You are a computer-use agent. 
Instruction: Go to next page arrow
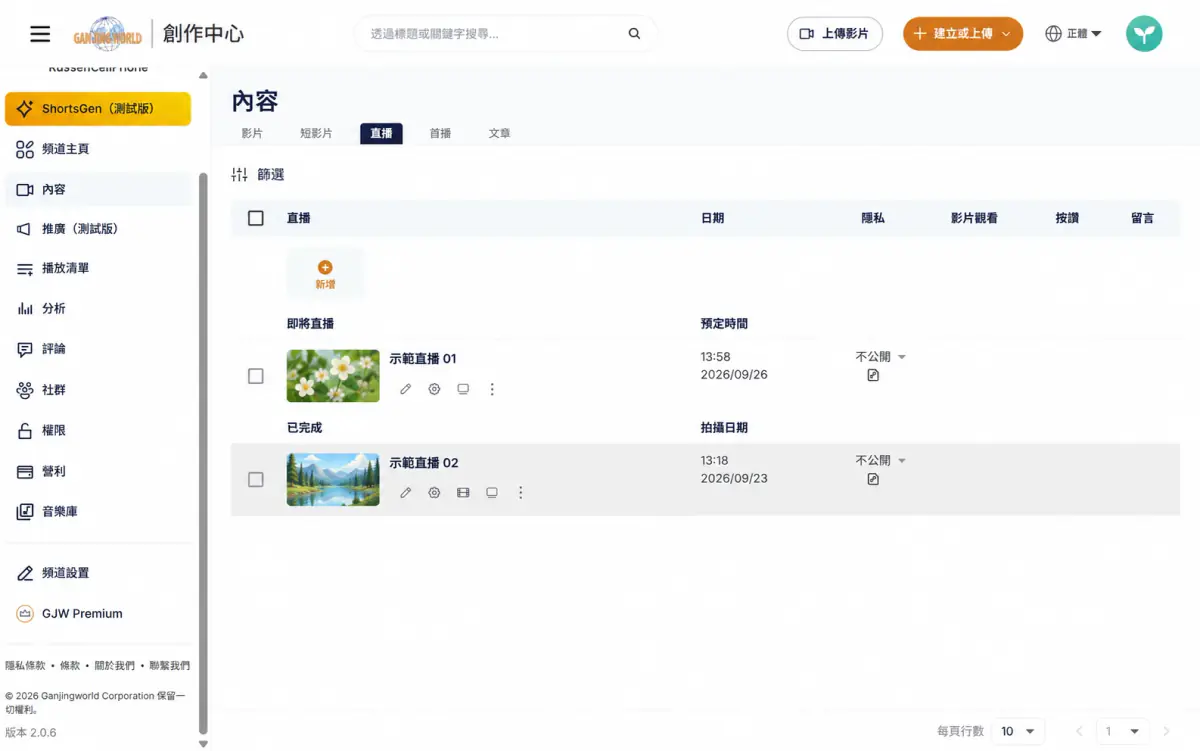coord(1166,731)
